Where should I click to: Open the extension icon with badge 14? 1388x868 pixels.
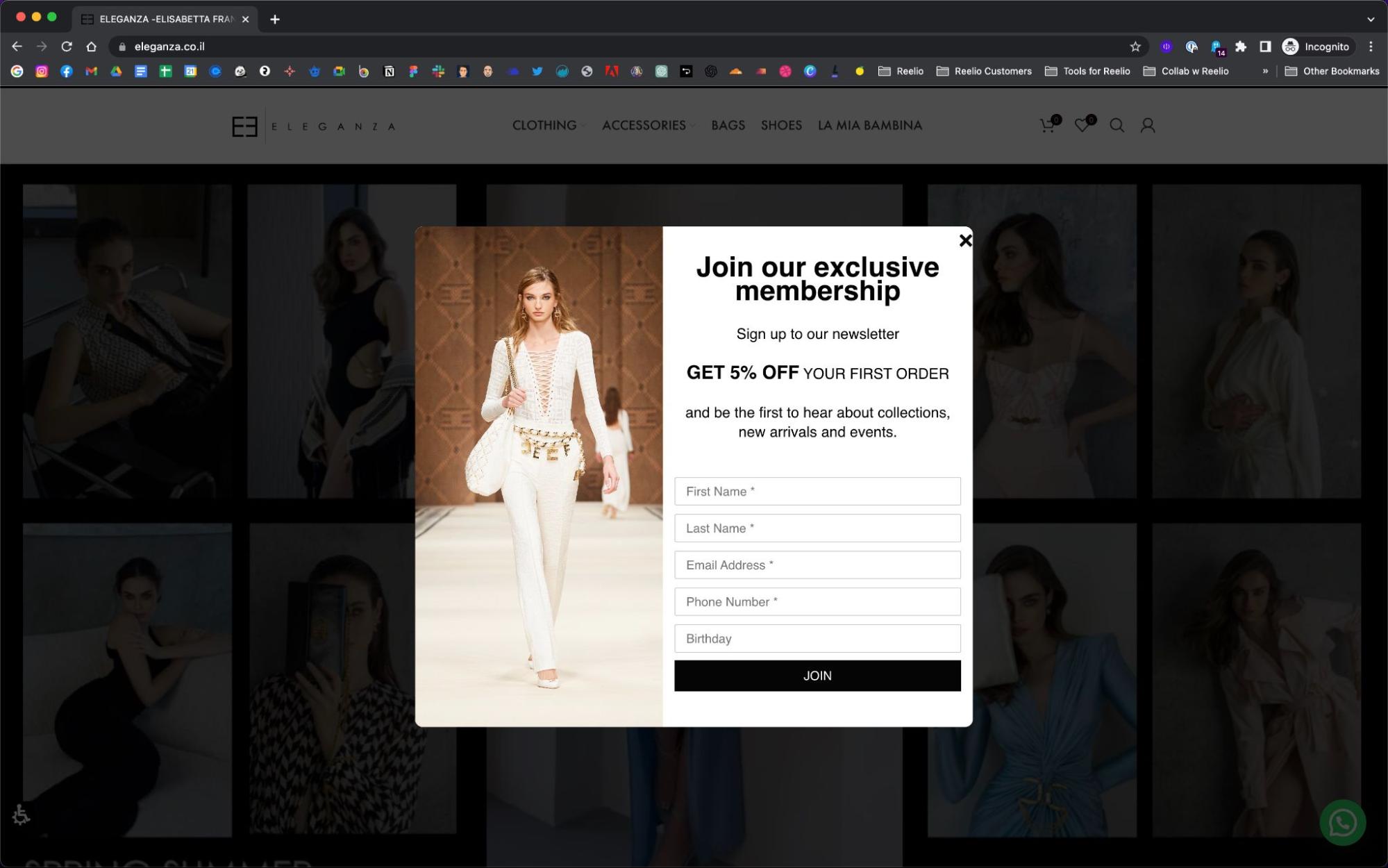point(1216,47)
